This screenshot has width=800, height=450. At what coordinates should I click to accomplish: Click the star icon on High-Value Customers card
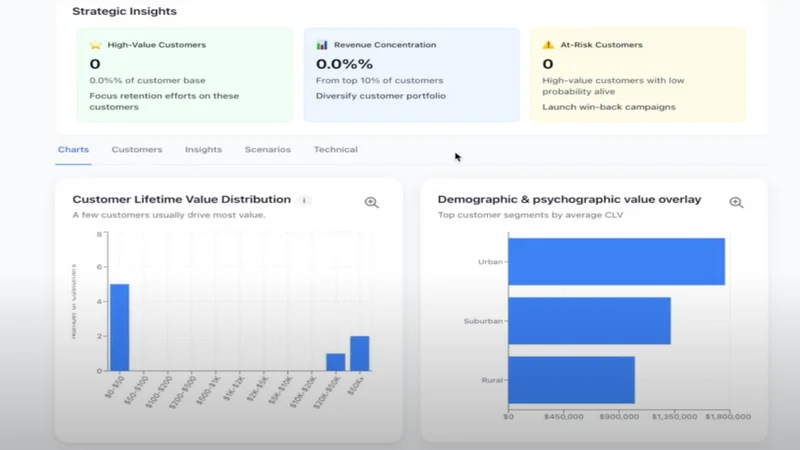(95, 45)
